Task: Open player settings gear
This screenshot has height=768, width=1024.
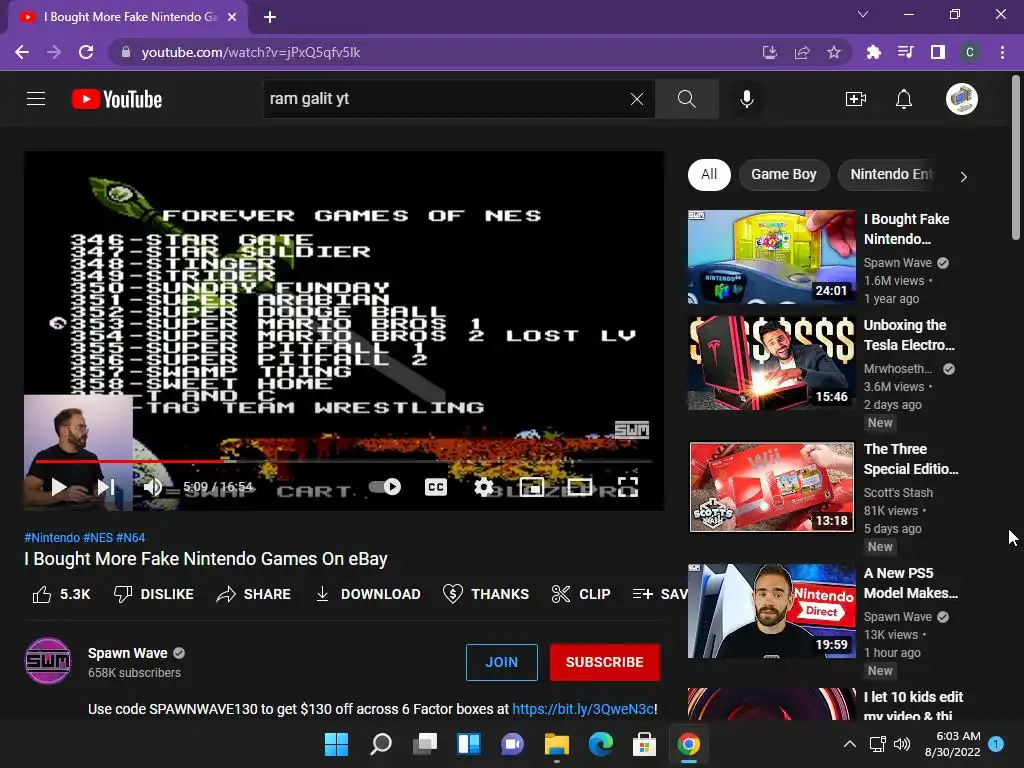Action: point(483,487)
